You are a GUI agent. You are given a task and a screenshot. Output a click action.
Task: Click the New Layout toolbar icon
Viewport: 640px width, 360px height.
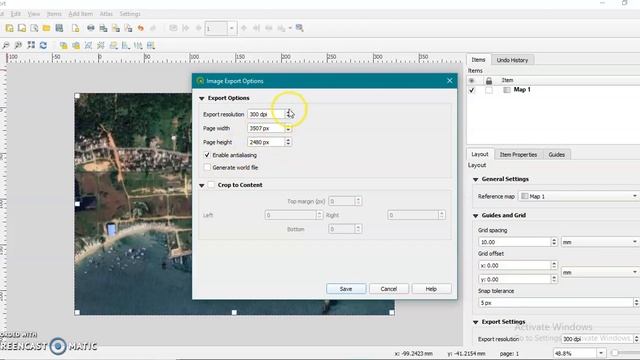9,28
